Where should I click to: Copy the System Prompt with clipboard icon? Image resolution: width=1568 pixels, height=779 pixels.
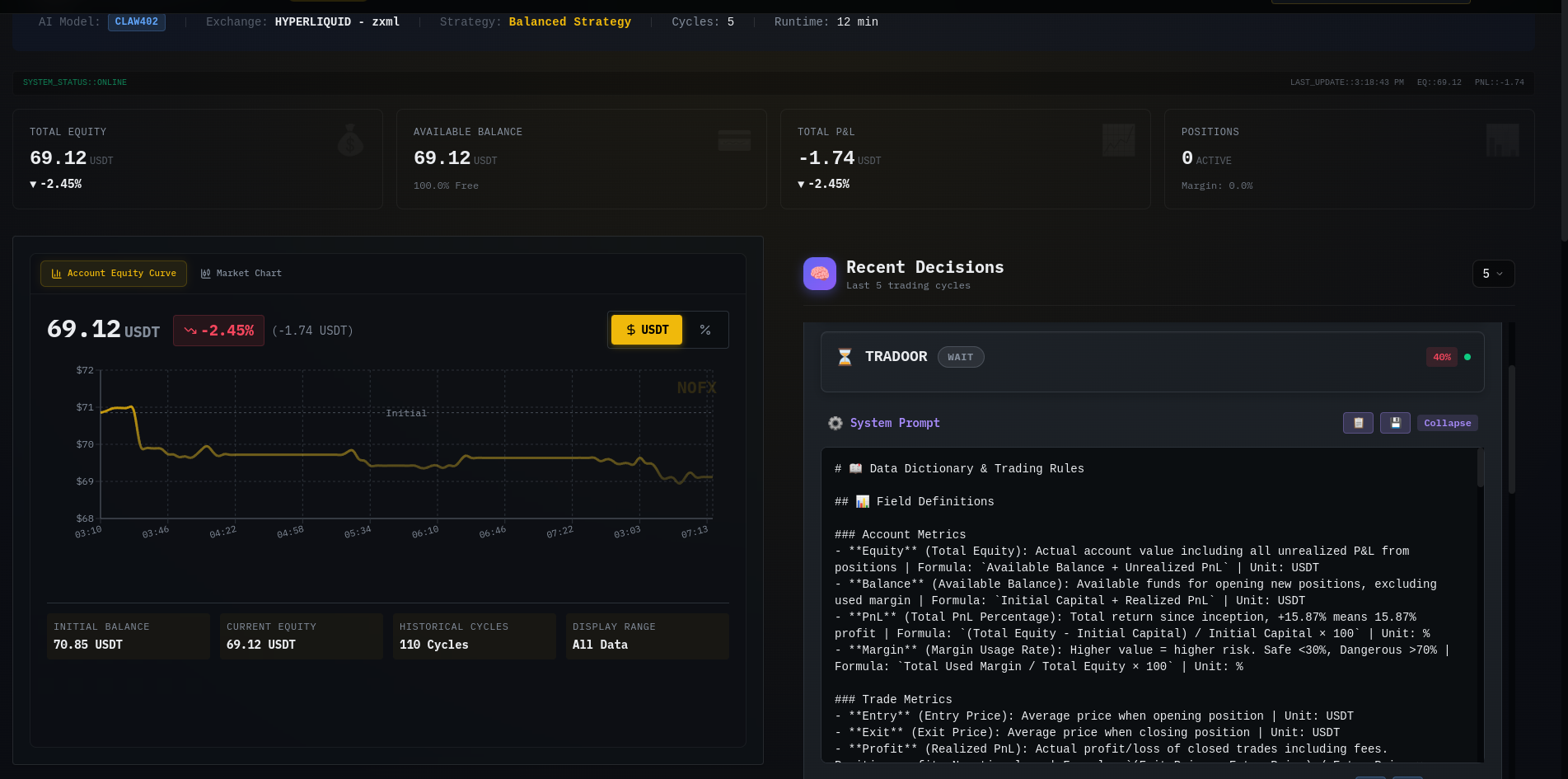1358,423
